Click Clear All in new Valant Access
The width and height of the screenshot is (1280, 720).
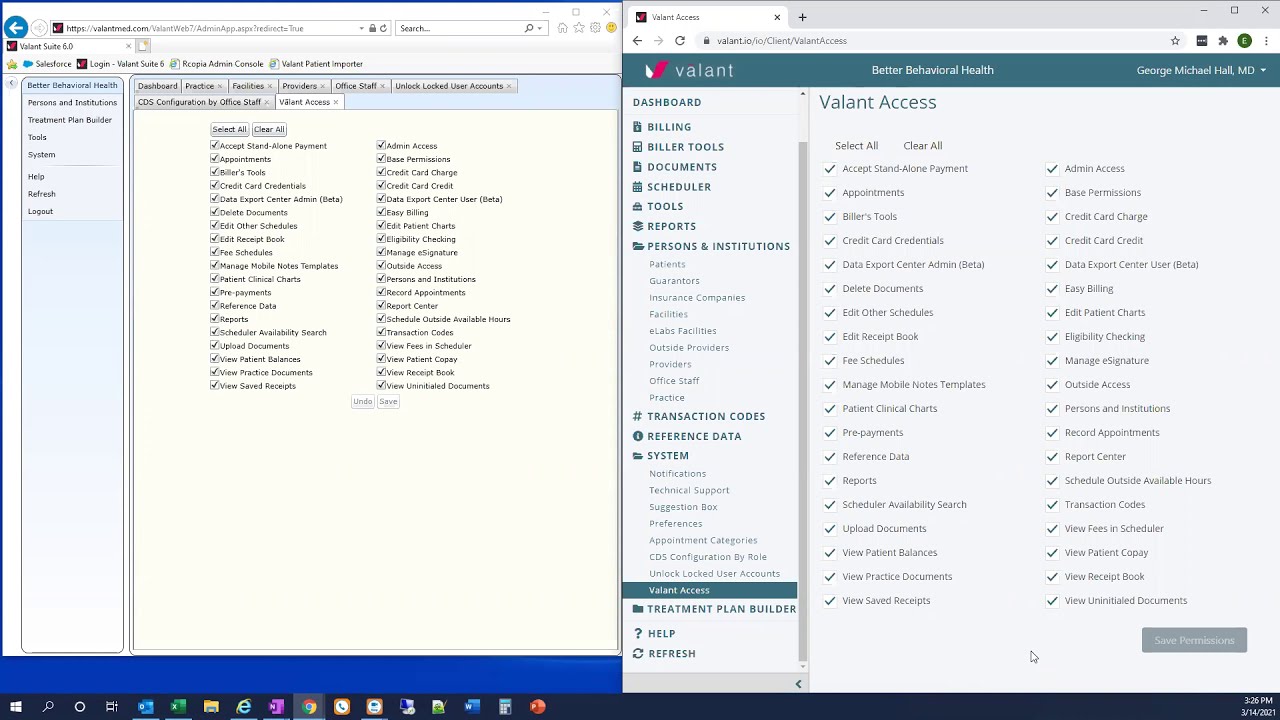point(922,146)
